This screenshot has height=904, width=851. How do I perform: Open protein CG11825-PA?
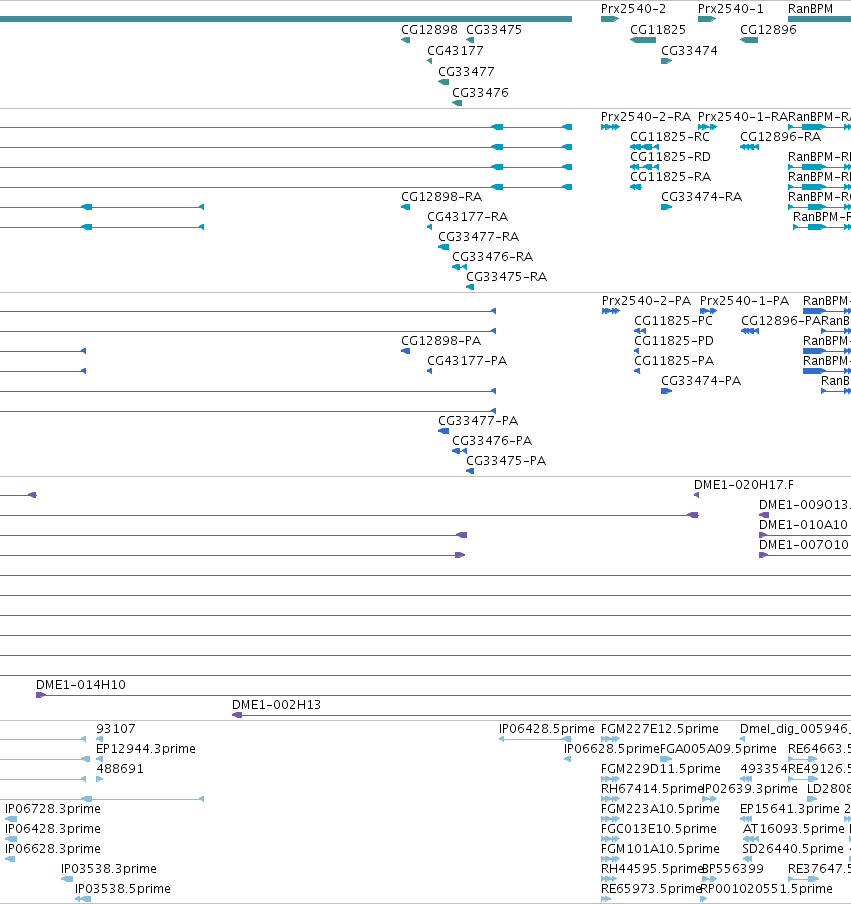(673, 360)
